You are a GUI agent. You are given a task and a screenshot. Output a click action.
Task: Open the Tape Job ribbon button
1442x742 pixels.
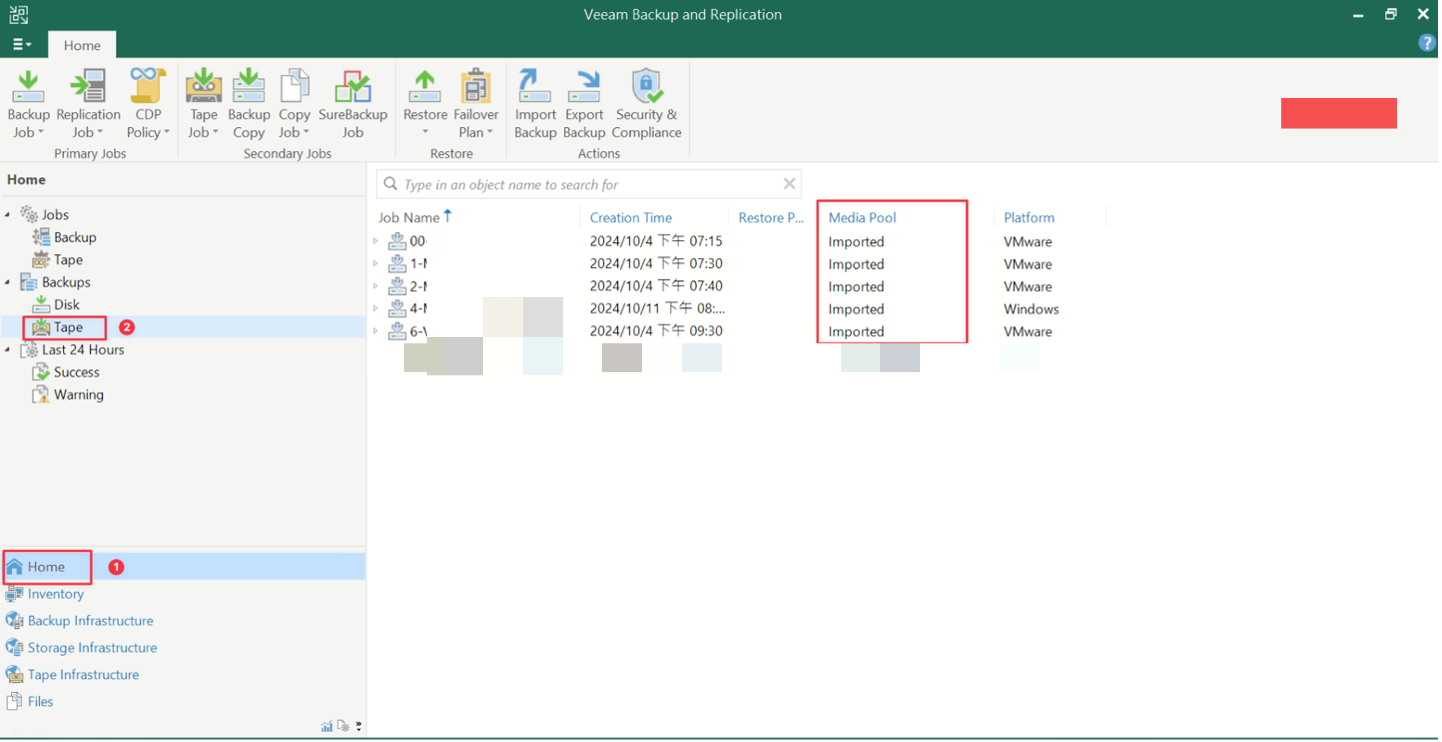[x=204, y=104]
